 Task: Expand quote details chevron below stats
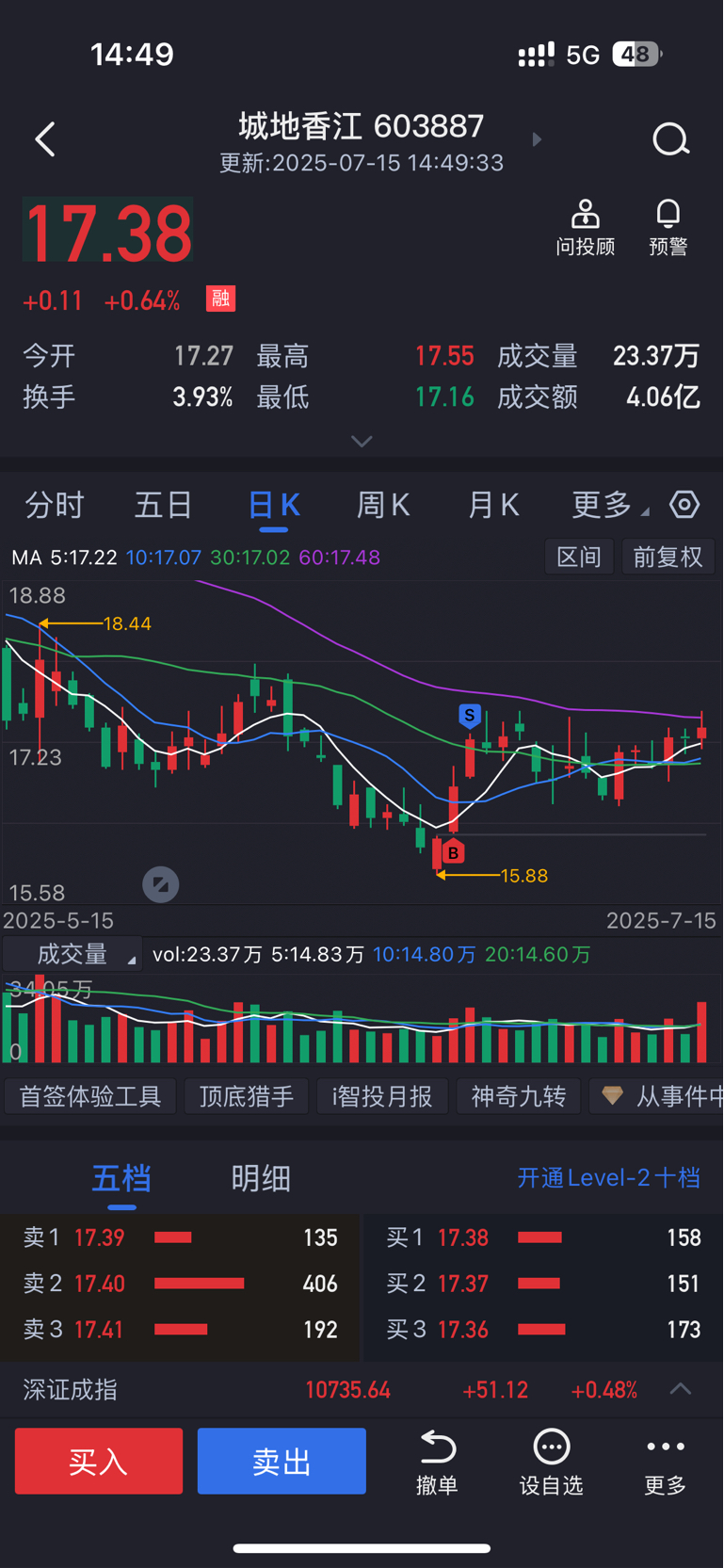362,441
